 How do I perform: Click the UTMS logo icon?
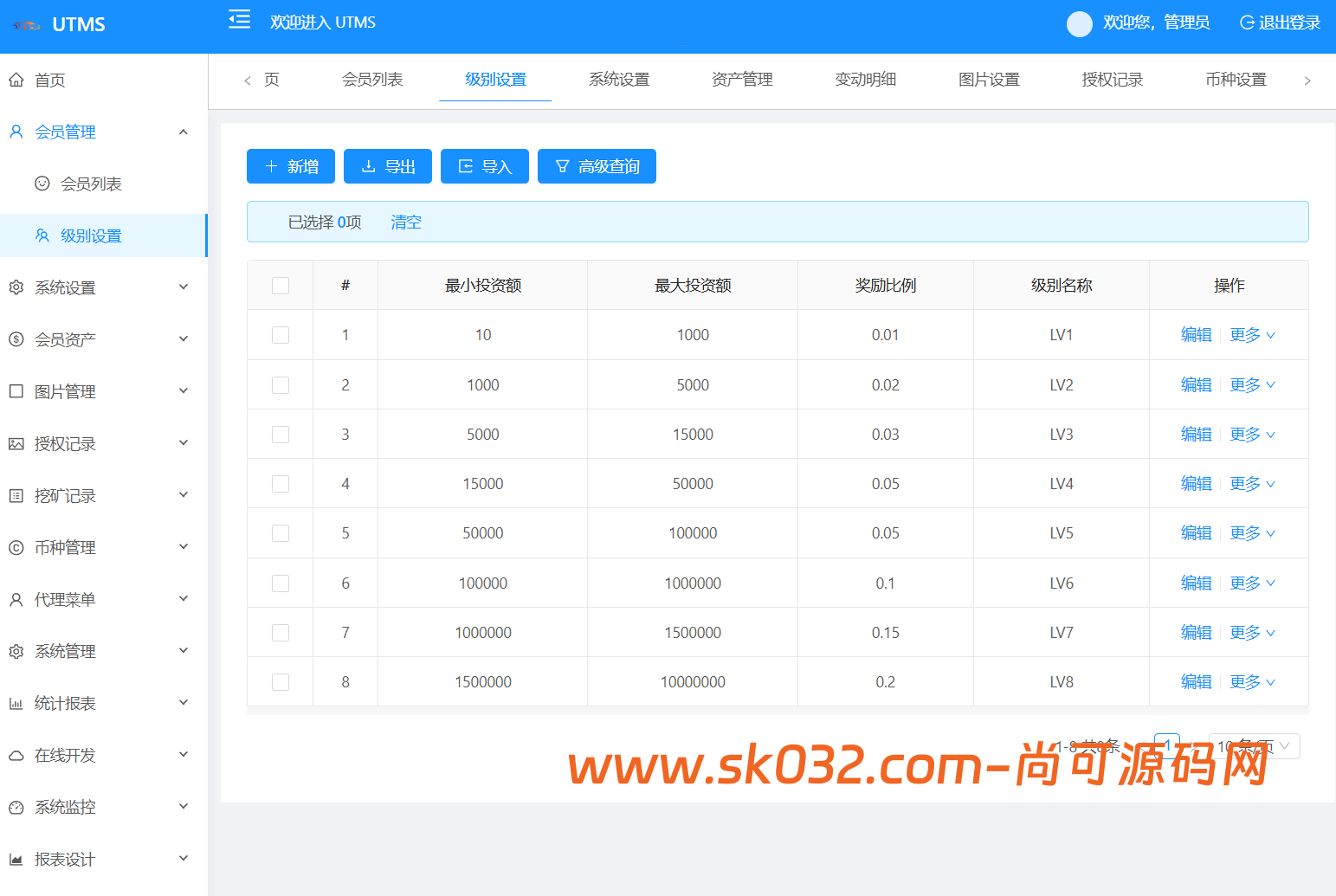pos(27,25)
